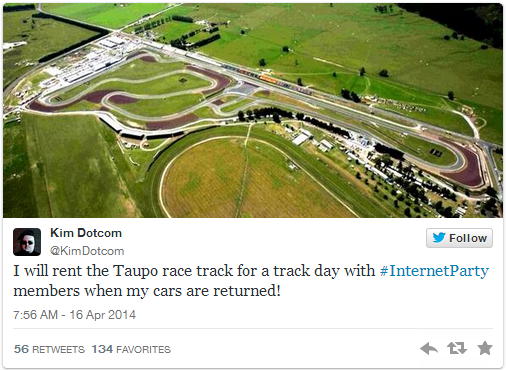Click the second line of the tweet text
506x370 pixels.
click(147, 291)
